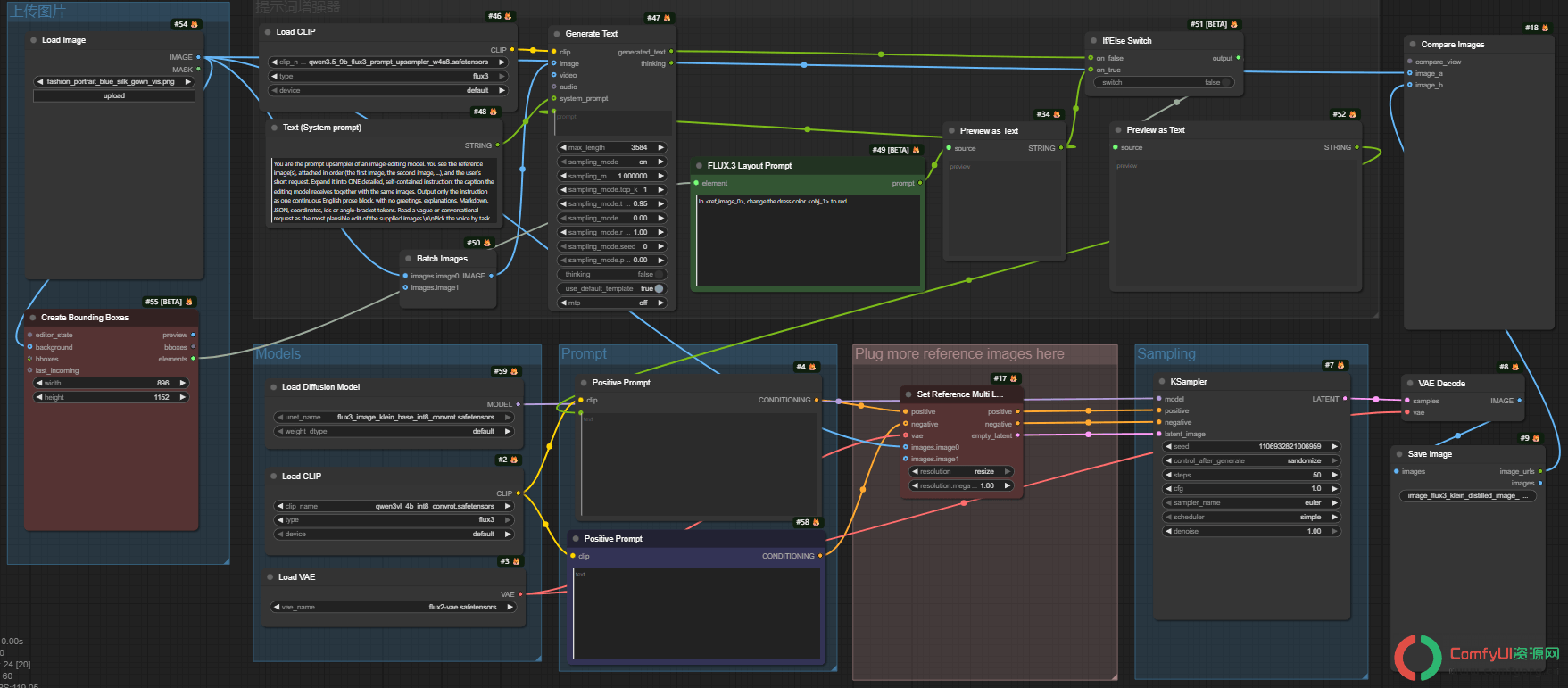Collapse the VAE Decode node dot
The height and width of the screenshot is (688, 1568).
point(1410,384)
